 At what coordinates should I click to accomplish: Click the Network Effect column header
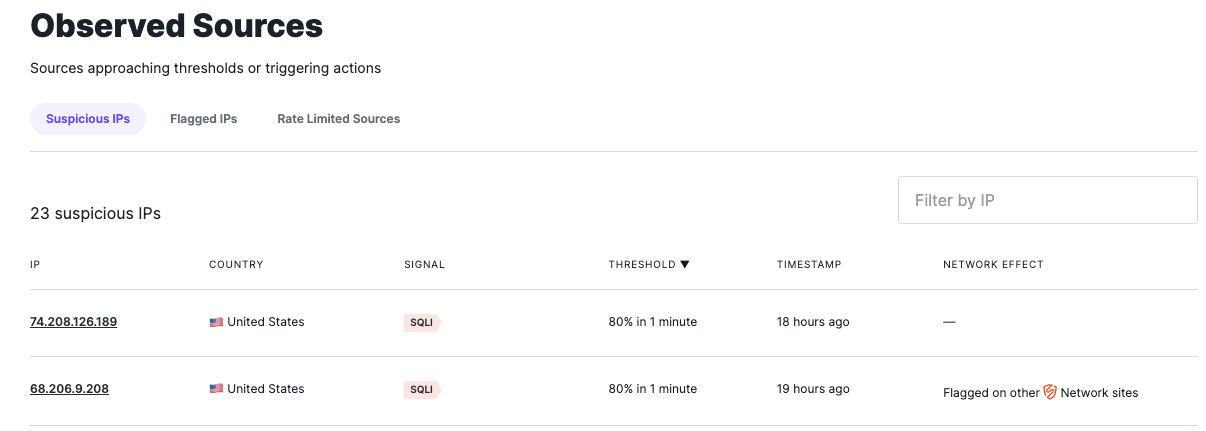(x=993, y=265)
